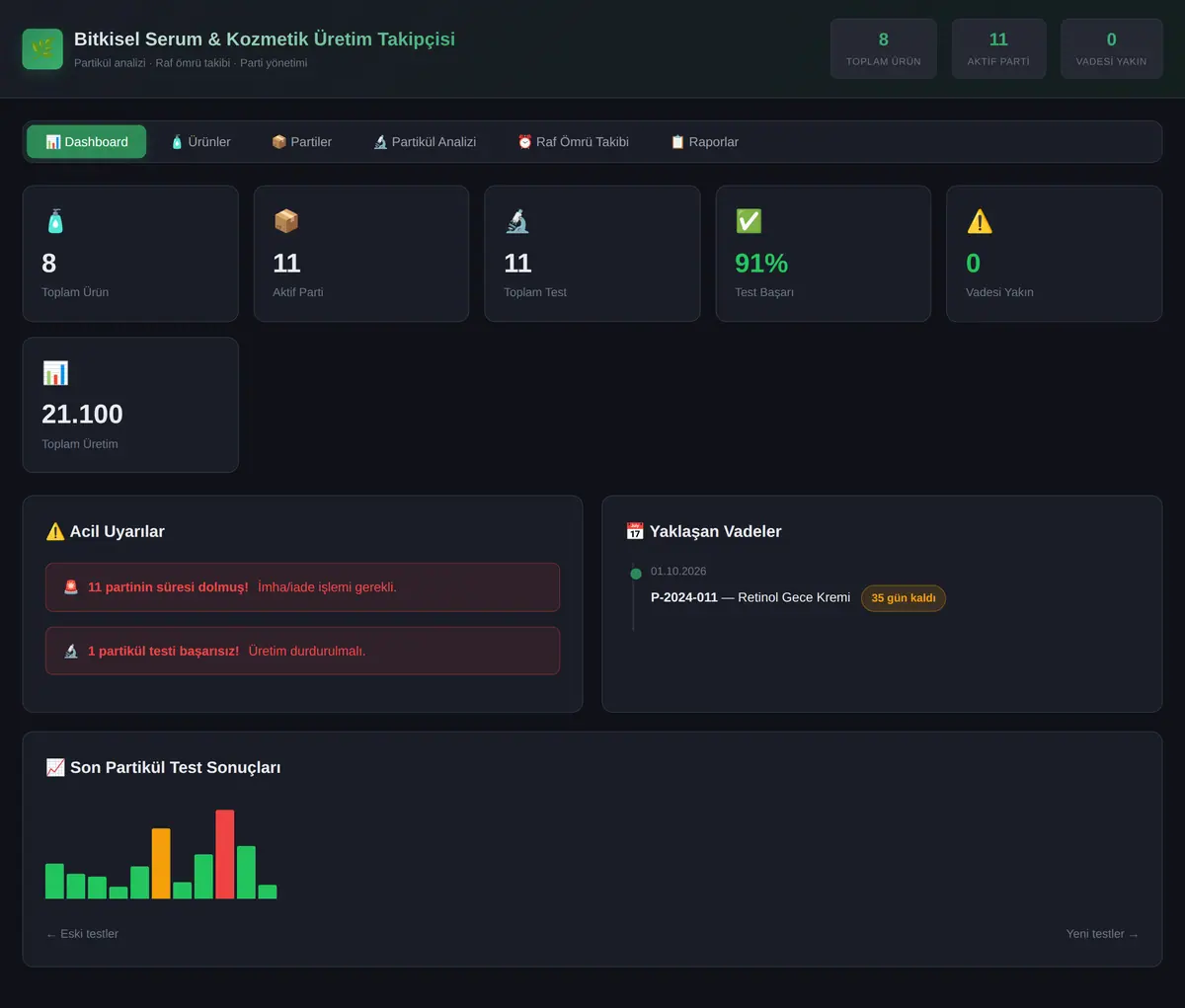Click the "Toplam Test" card label

click(535, 292)
